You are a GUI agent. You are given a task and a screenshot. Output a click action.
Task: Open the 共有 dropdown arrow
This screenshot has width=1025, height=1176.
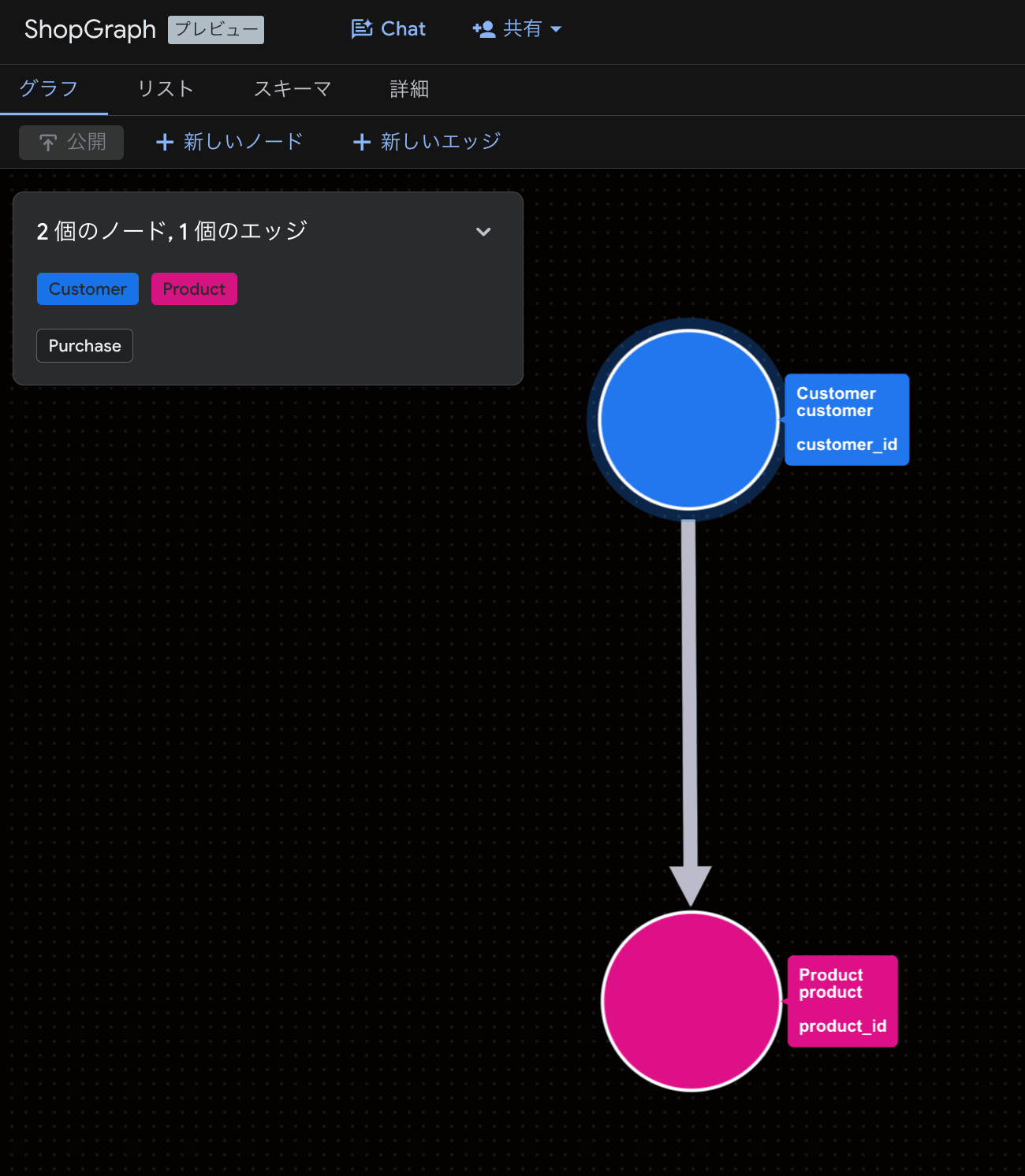click(x=556, y=29)
